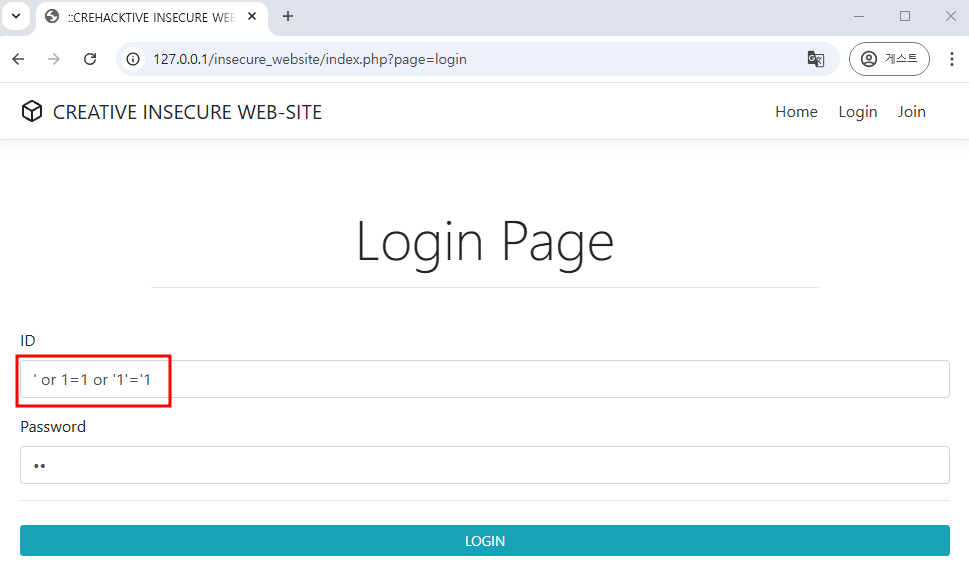Focus the Password input field
The width and height of the screenshot is (969, 584).
pos(484,465)
